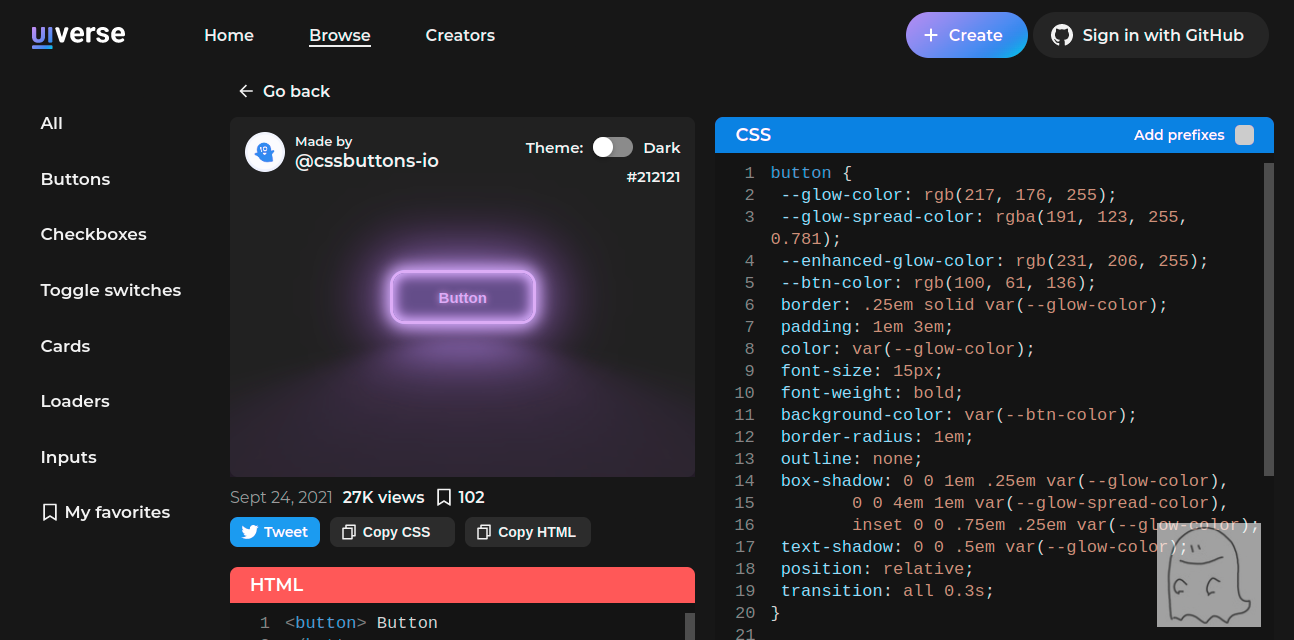1294x640 pixels.
Task: Open the Cards category
Action: click(x=65, y=346)
